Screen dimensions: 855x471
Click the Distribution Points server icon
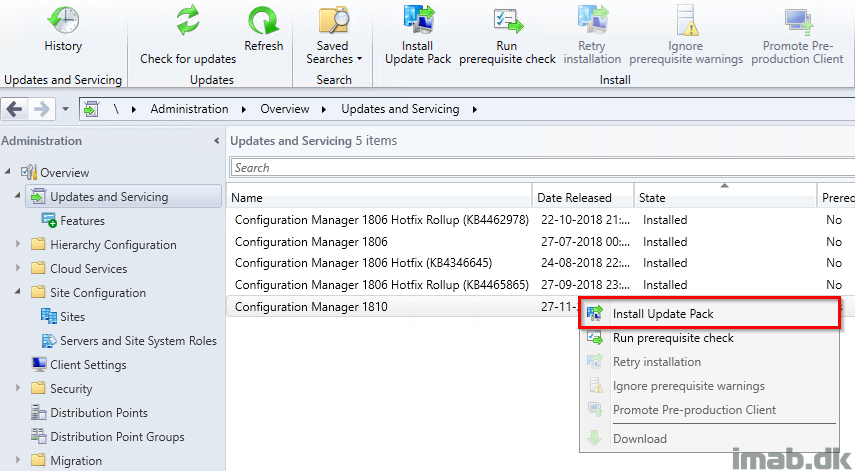(39, 412)
